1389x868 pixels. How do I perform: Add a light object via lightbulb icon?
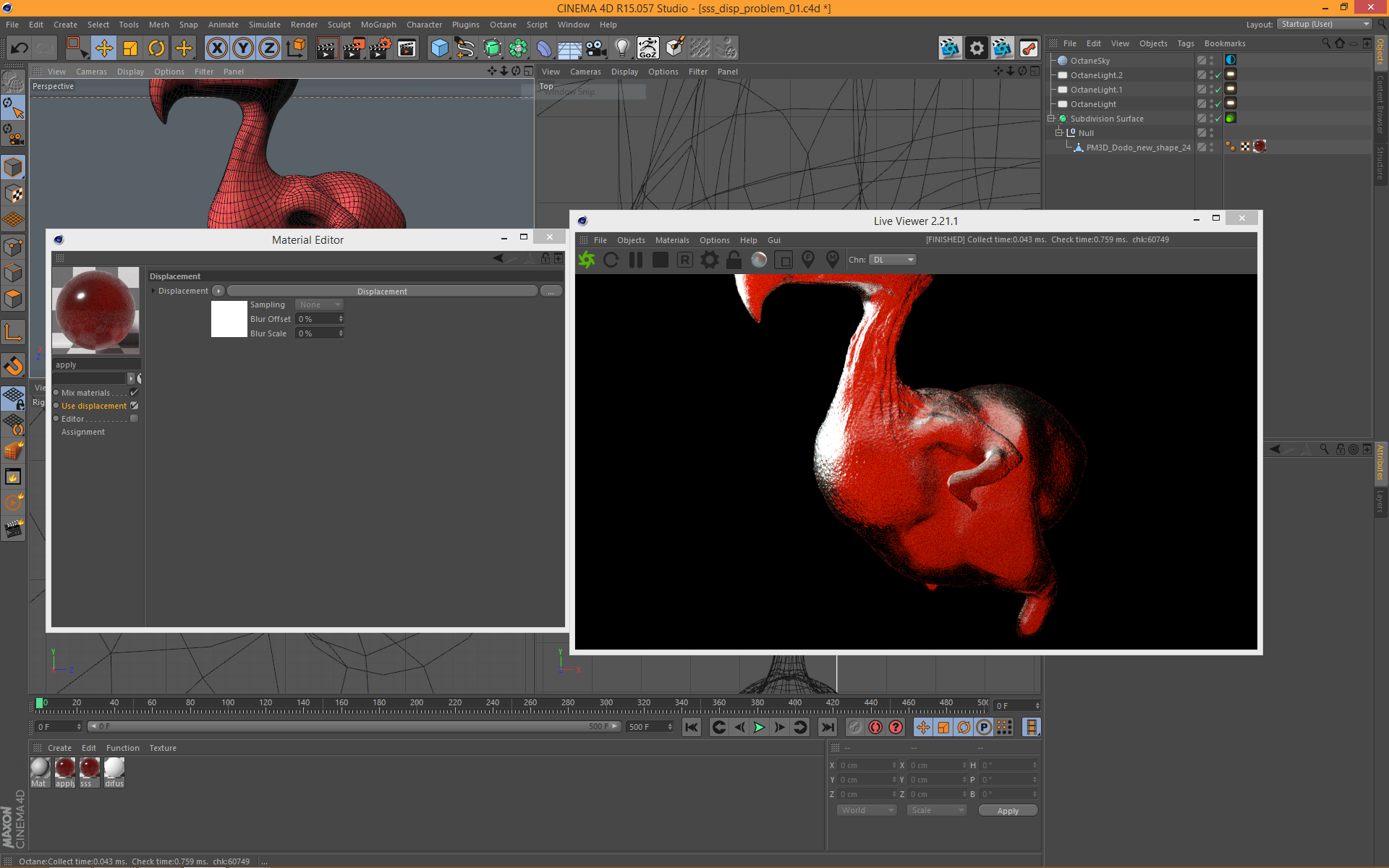point(621,48)
